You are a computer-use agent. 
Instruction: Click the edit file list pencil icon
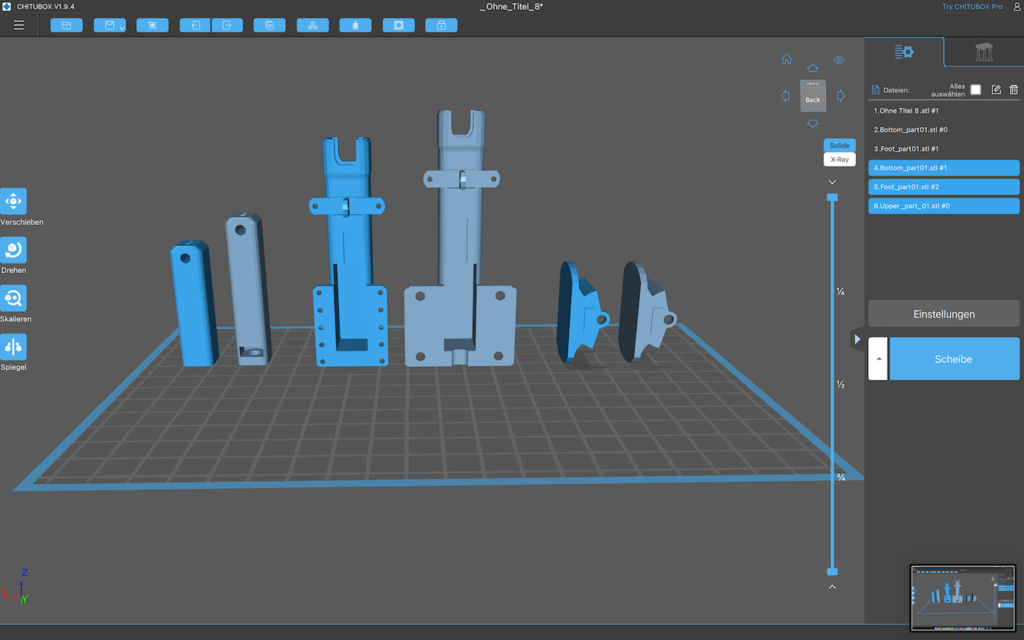pyautogui.click(x=996, y=89)
